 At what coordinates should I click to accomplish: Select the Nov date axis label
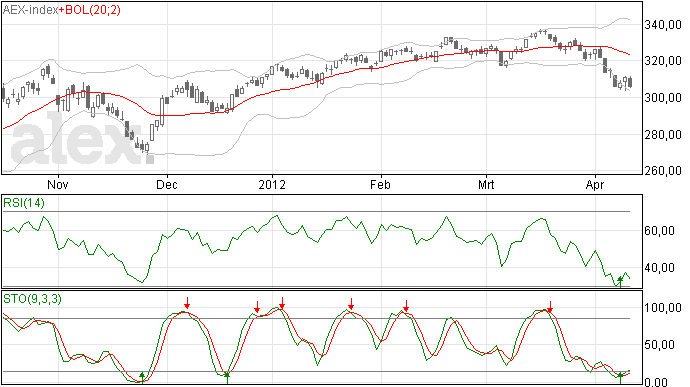coord(58,184)
